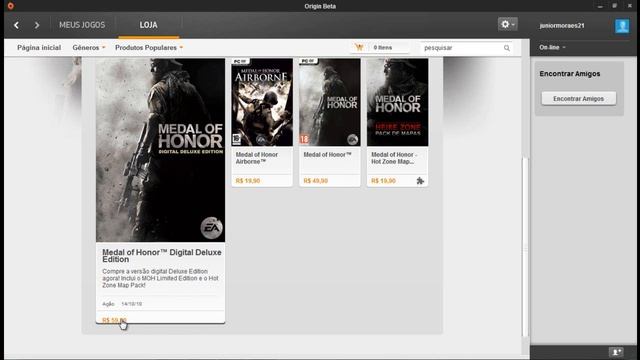Switch to the MEUS JOGOS tab

tap(82, 25)
